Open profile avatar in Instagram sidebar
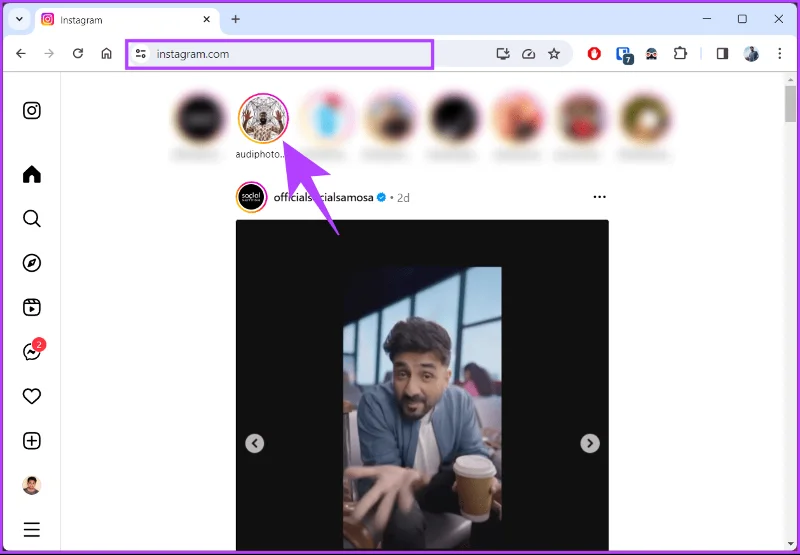The image size is (800, 555). [32, 485]
